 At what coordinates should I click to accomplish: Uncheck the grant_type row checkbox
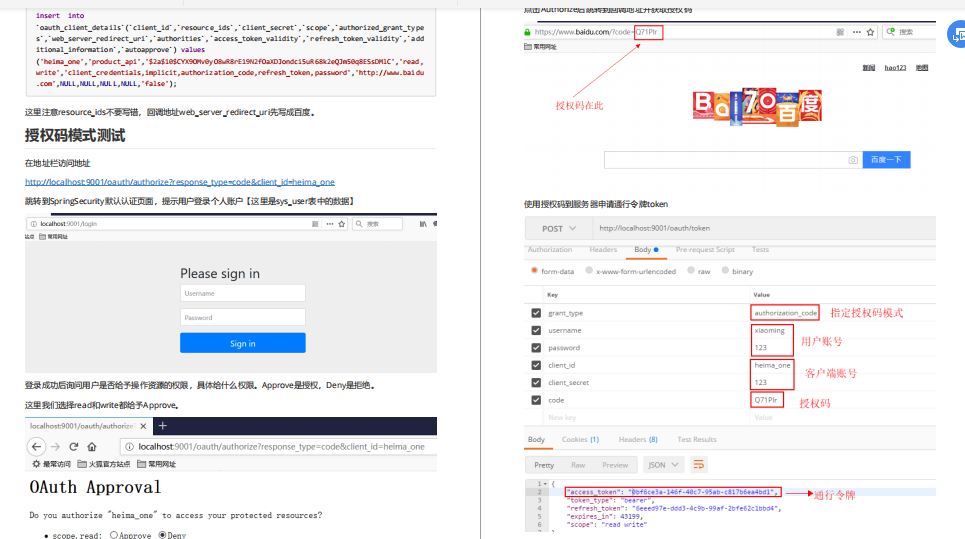pyautogui.click(x=536, y=313)
